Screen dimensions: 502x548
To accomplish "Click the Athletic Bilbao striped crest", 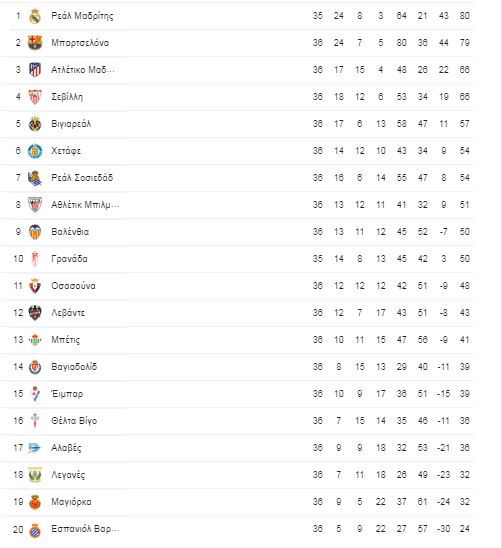I will pyautogui.click(x=35, y=205).
